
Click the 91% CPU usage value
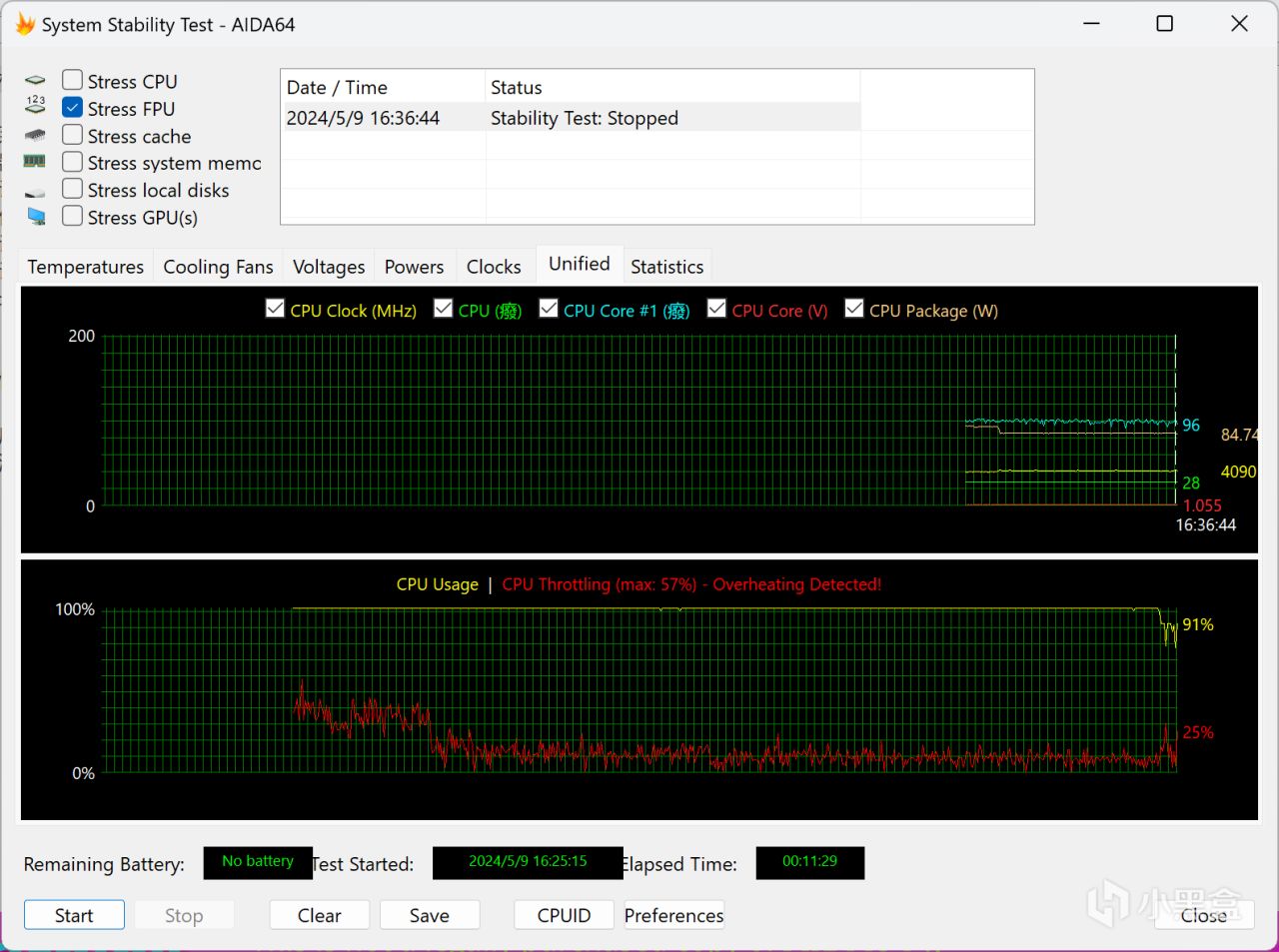1198,624
